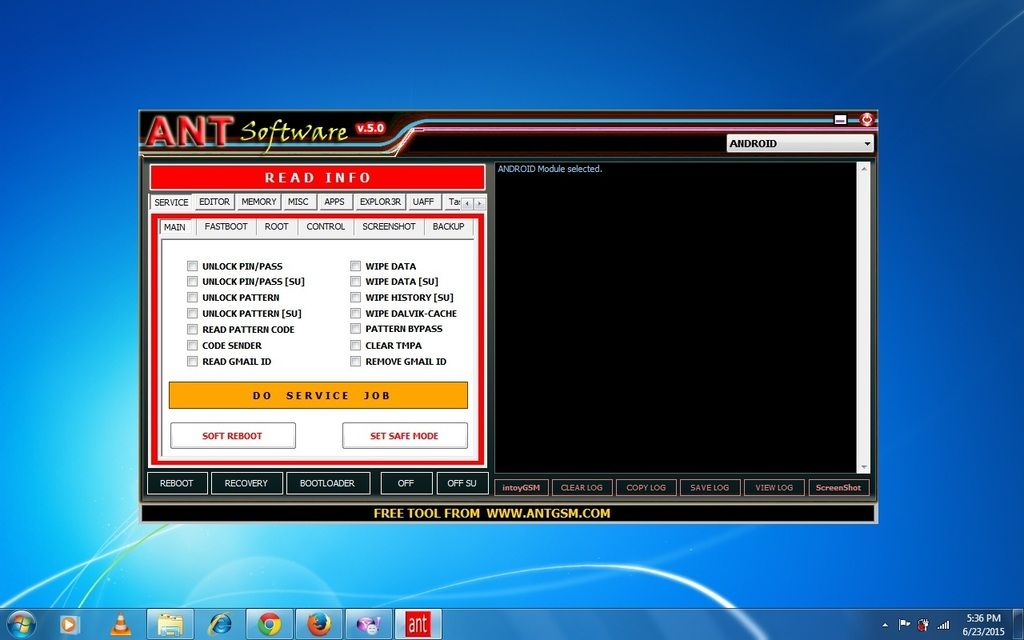Click the REBOOT button
1024x640 pixels.
[177, 483]
